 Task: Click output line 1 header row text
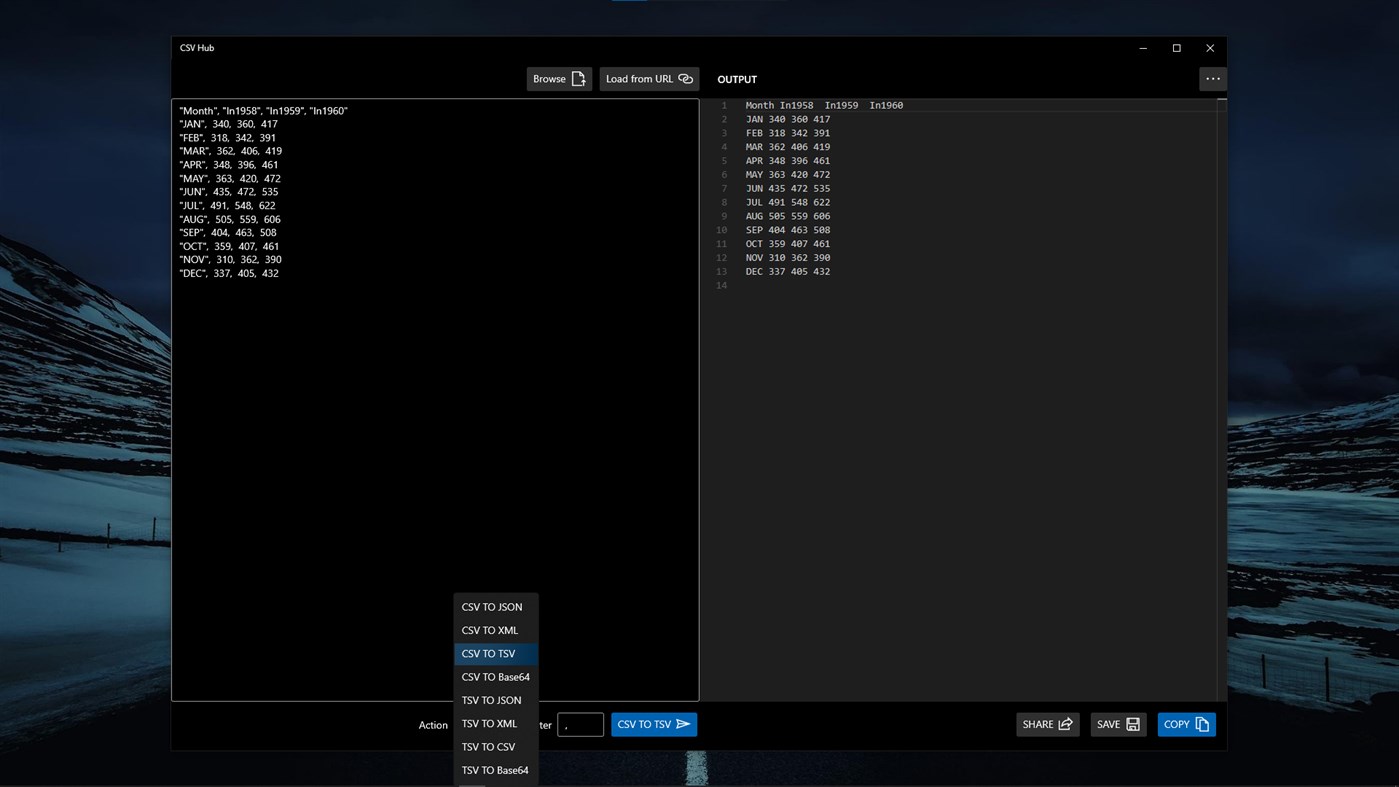pos(824,105)
